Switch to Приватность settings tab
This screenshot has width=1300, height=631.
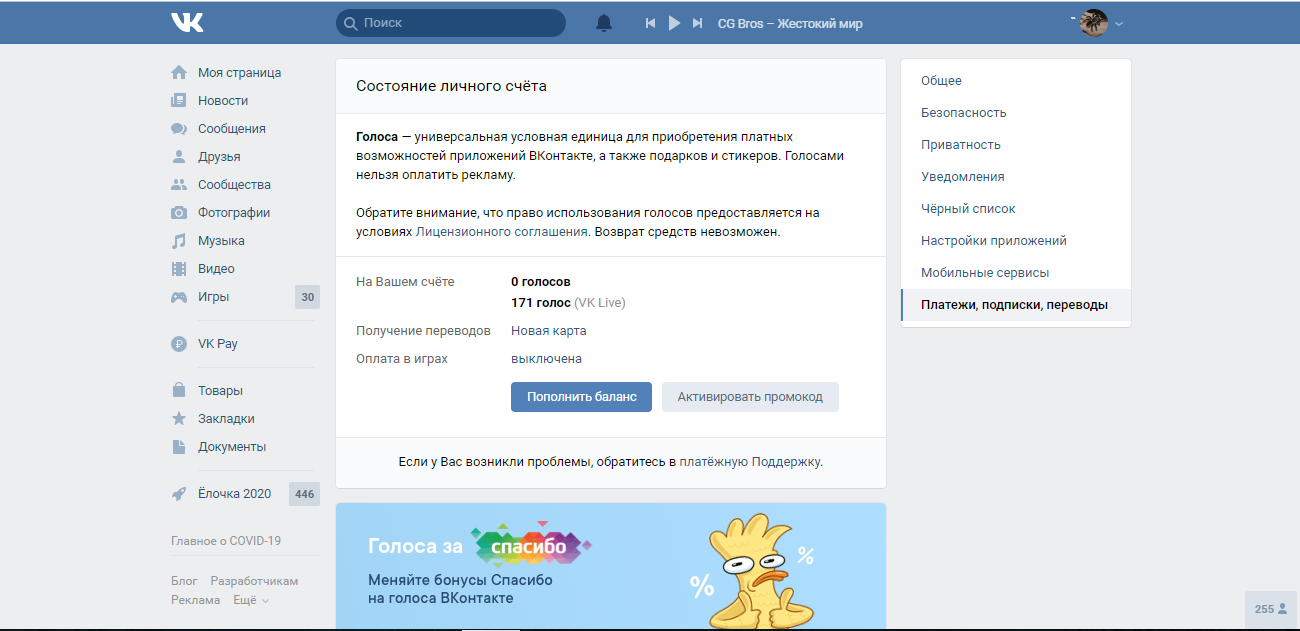pyautogui.click(x=1016, y=144)
